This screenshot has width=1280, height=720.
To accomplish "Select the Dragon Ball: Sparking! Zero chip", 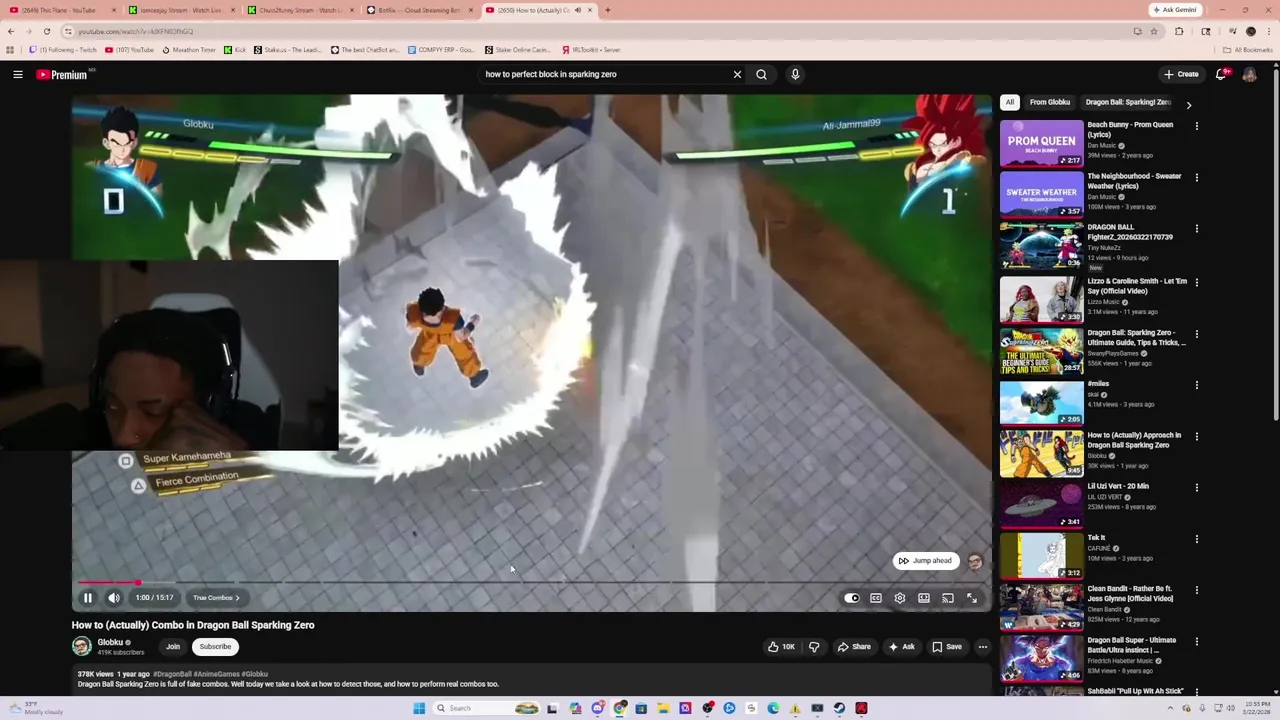I will (x=1128, y=102).
